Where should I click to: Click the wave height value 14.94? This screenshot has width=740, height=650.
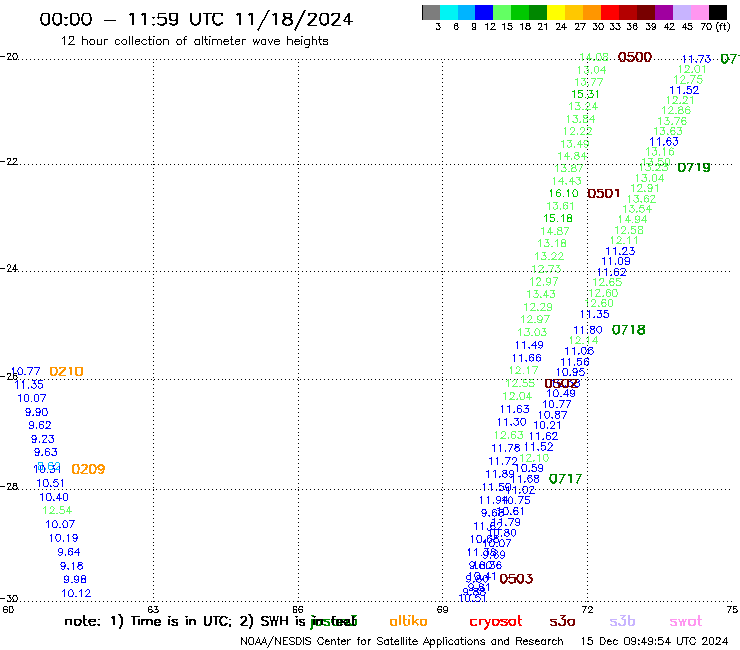(632, 219)
